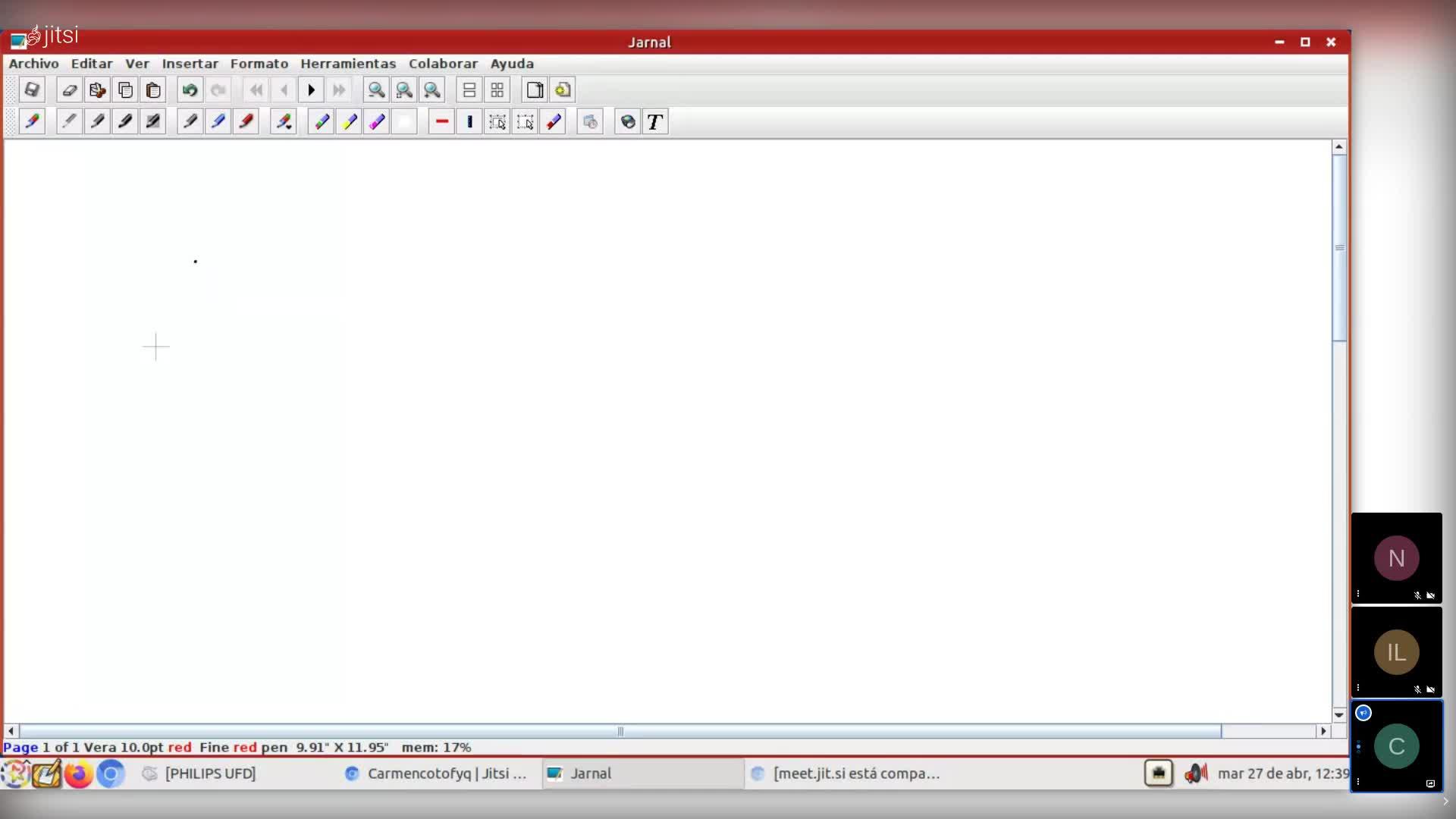Toggle continuous page view icon
1456x819 pixels.
(x=469, y=90)
